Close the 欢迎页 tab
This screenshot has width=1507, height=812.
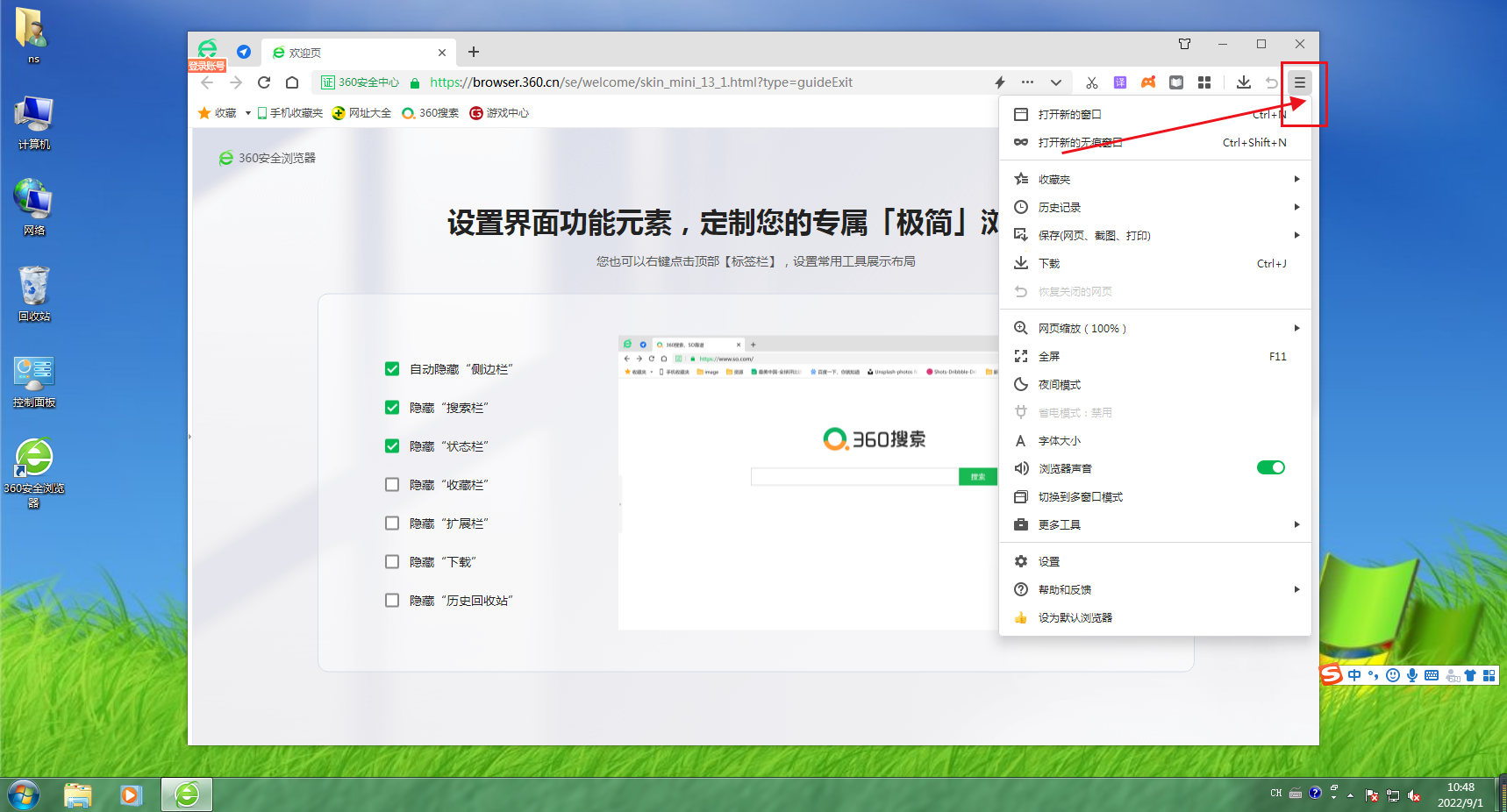(442, 53)
